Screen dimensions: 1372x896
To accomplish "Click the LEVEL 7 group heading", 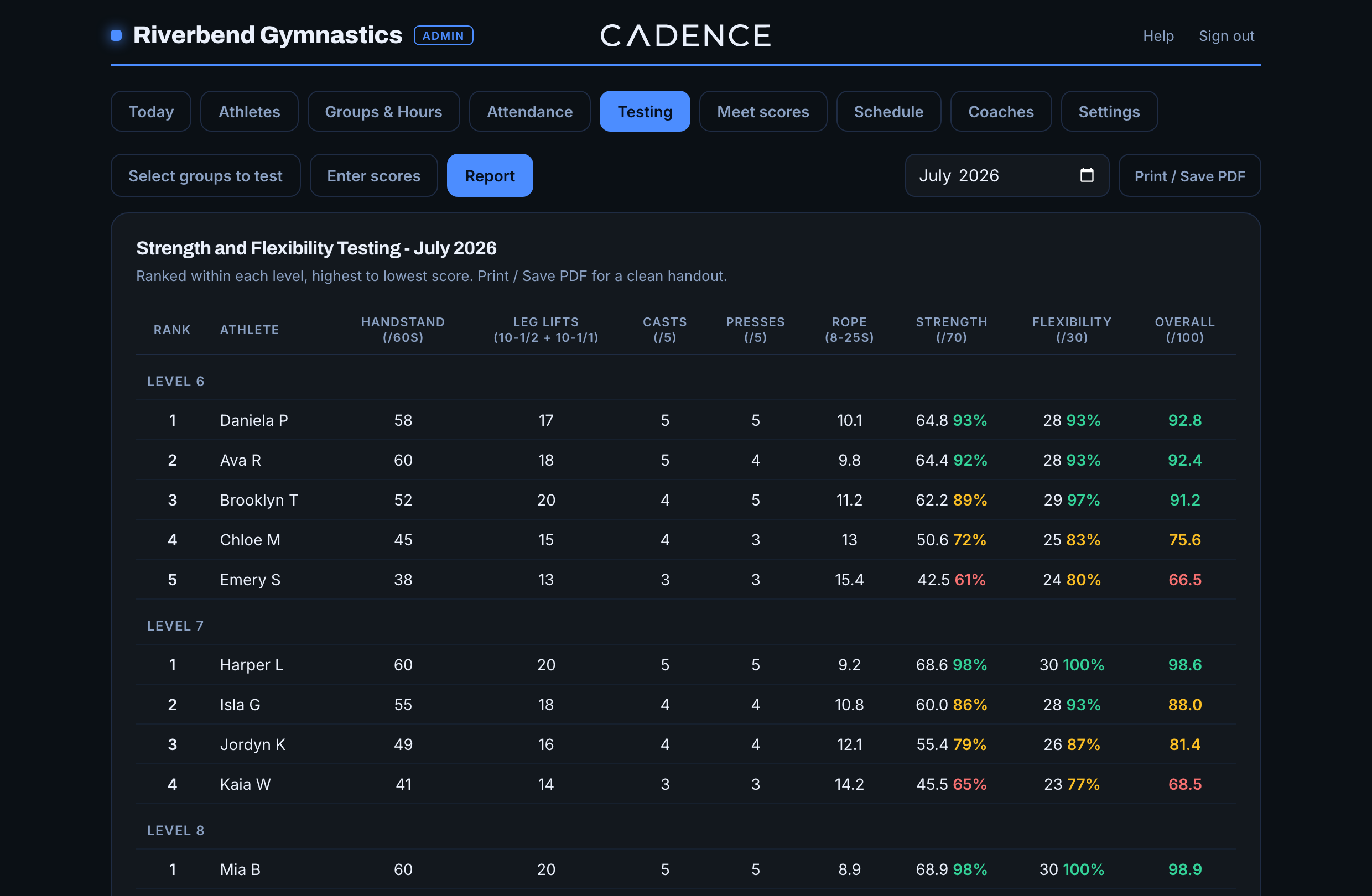I will (175, 626).
